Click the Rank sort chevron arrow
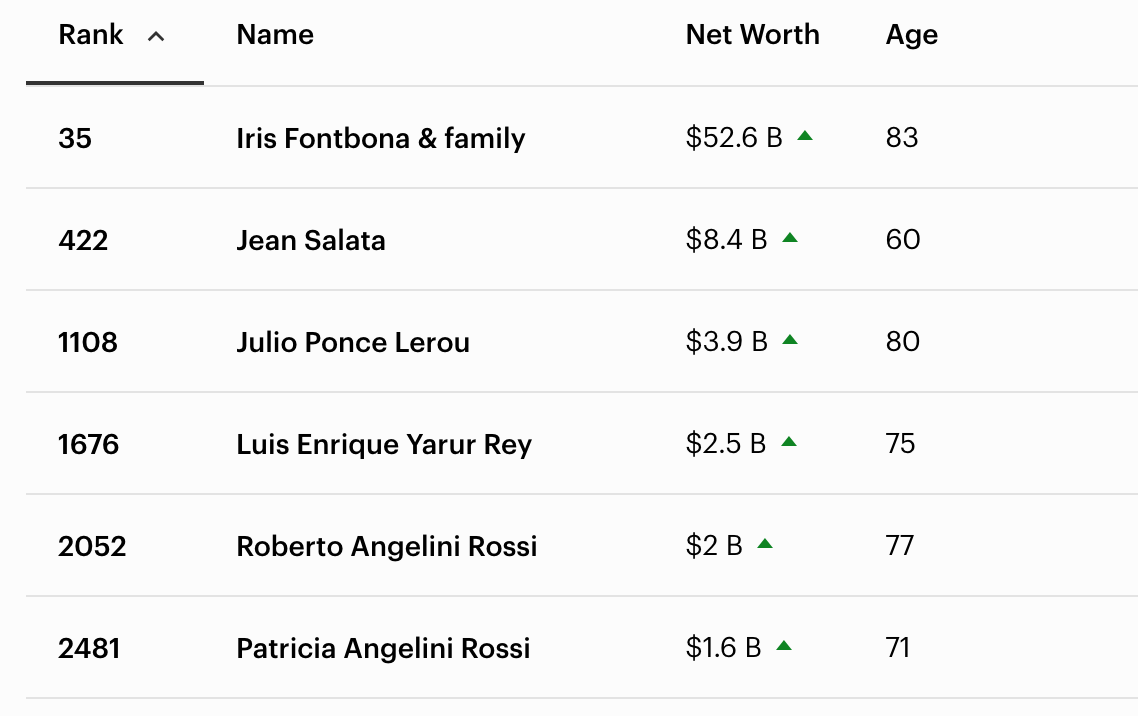 pyautogui.click(x=155, y=37)
